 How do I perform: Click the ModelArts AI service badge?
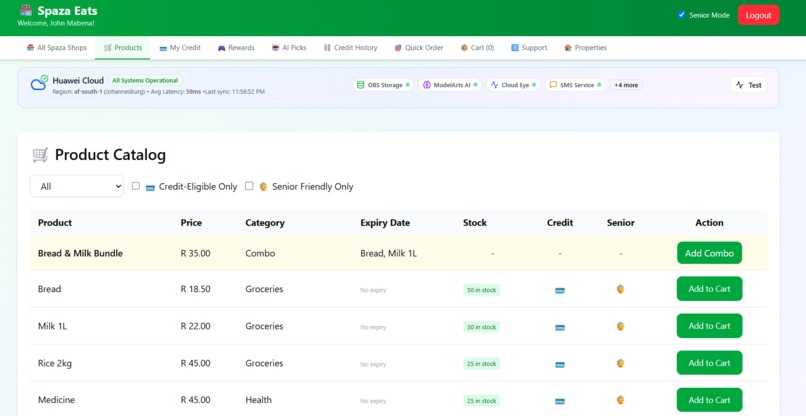[450, 85]
